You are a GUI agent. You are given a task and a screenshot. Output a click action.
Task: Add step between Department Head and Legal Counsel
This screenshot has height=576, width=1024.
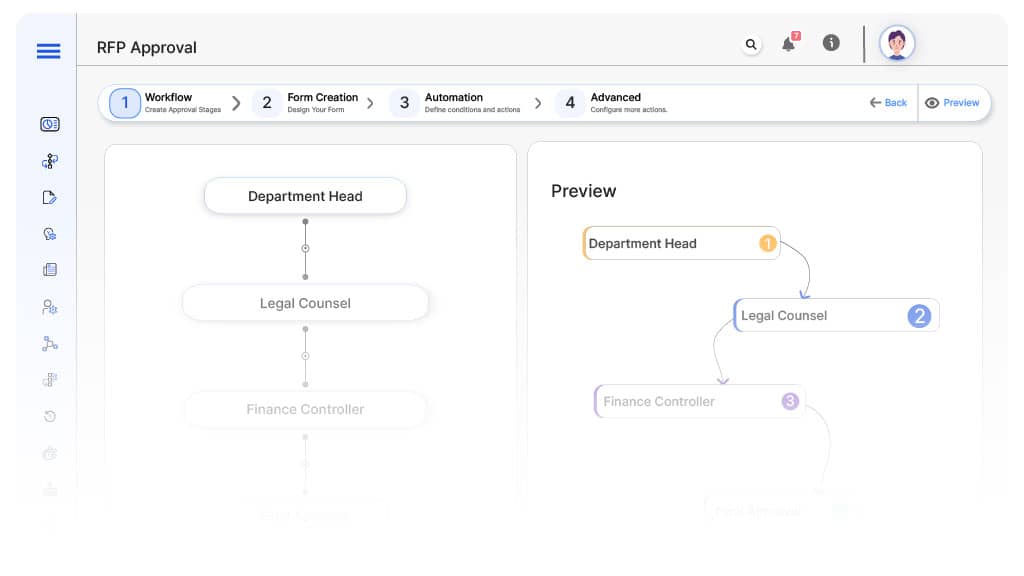305,248
